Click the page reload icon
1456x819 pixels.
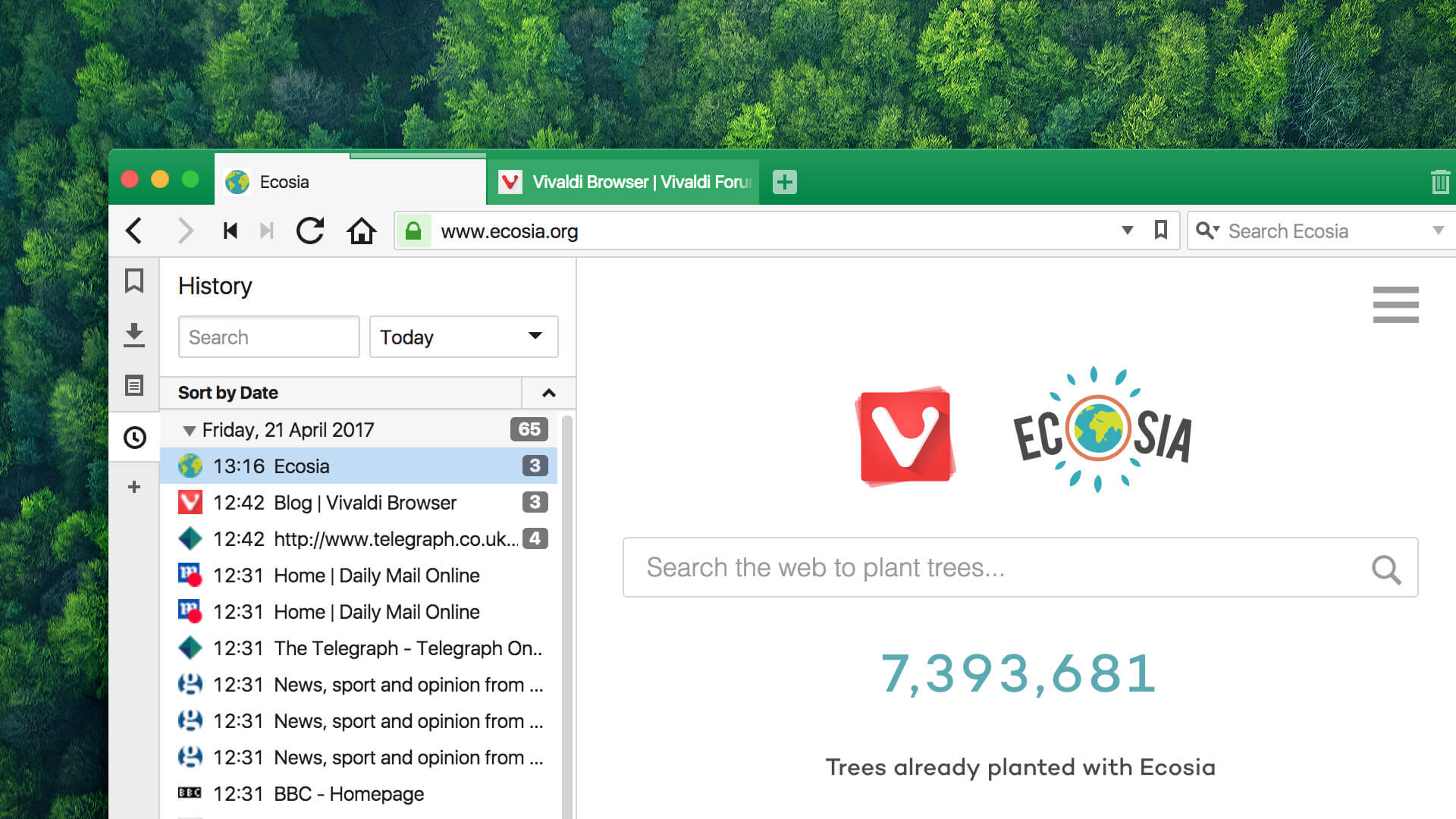[x=311, y=230]
